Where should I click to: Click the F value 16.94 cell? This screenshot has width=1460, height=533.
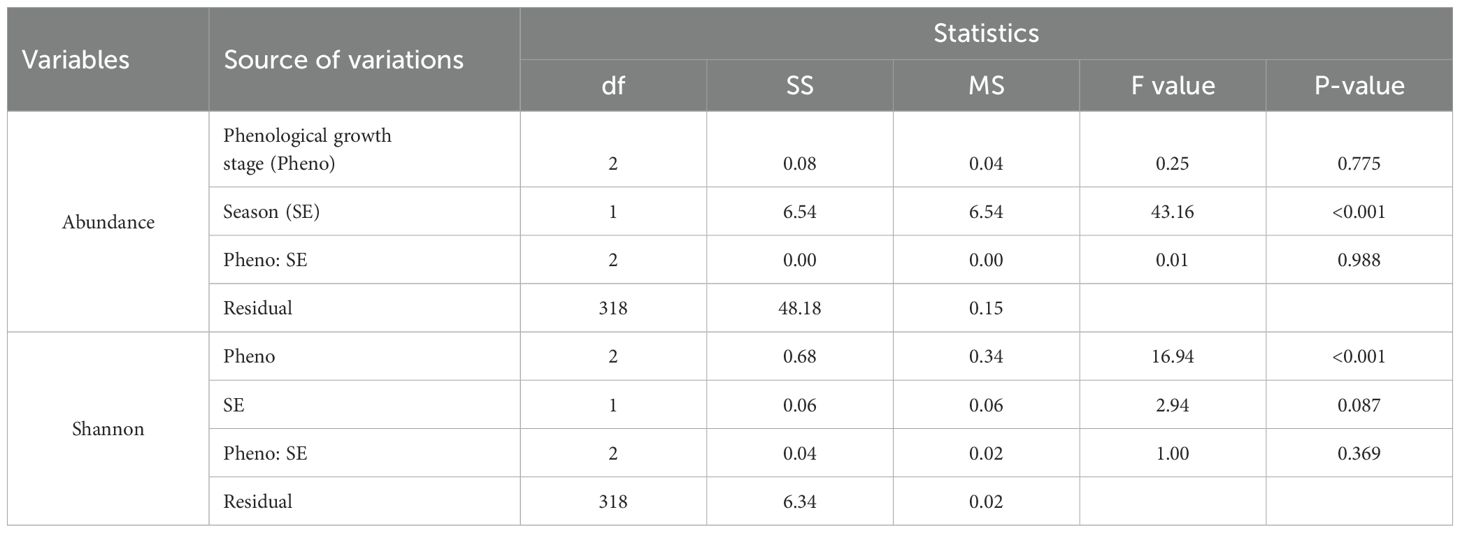point(1172,357)
